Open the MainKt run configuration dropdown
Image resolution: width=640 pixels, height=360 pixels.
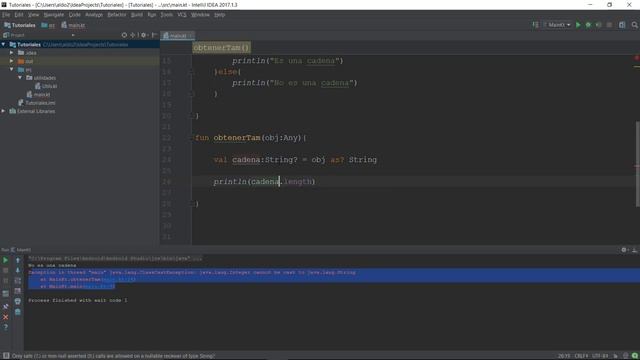[557, 25]
